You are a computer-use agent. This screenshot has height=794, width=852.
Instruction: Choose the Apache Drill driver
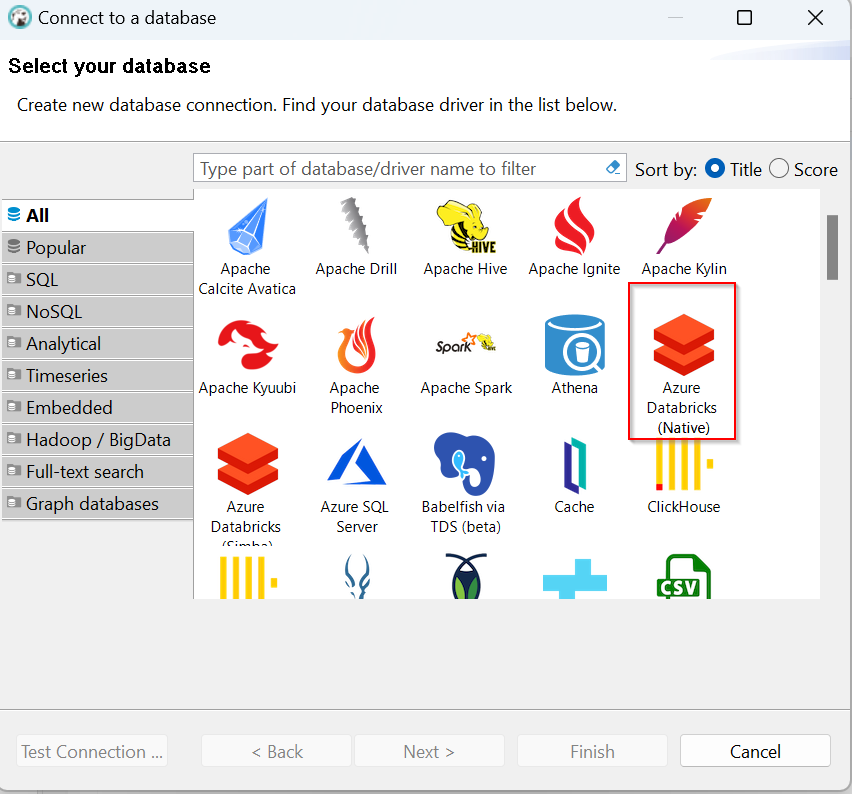356,226
